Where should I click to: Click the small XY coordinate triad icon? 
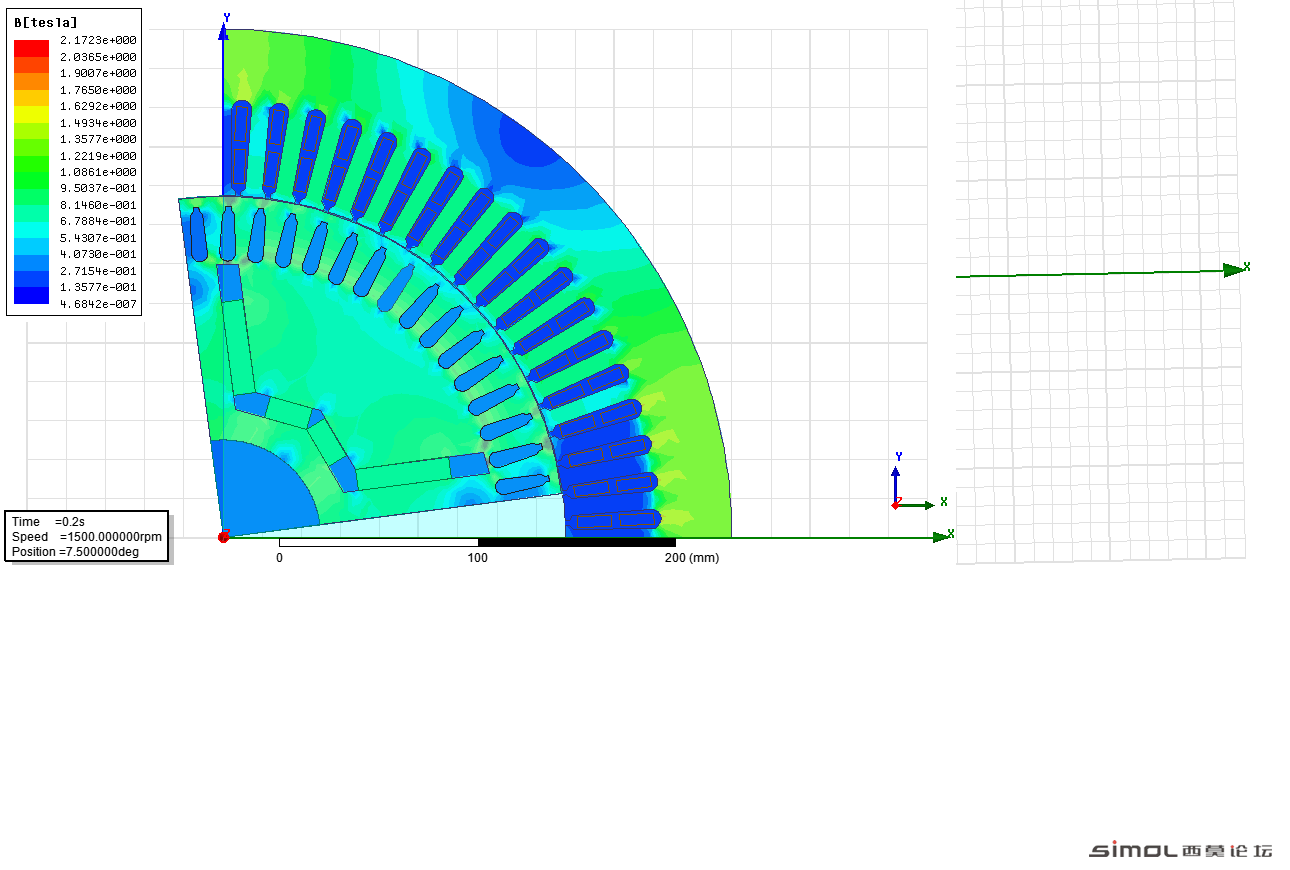click(x=917, y=483)
